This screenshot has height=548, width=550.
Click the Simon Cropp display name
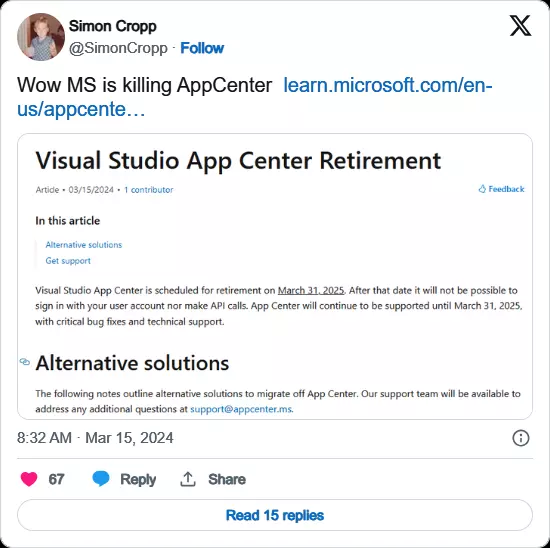point(113,26)
